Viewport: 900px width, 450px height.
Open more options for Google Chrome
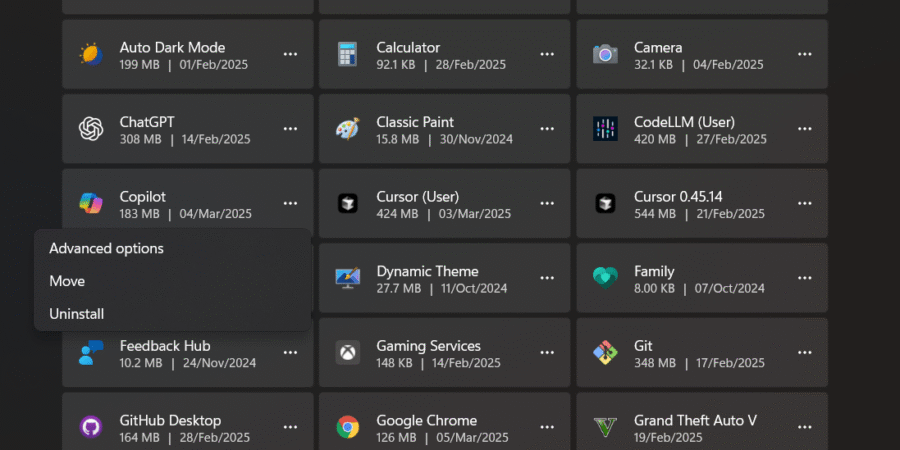(547, 427)
